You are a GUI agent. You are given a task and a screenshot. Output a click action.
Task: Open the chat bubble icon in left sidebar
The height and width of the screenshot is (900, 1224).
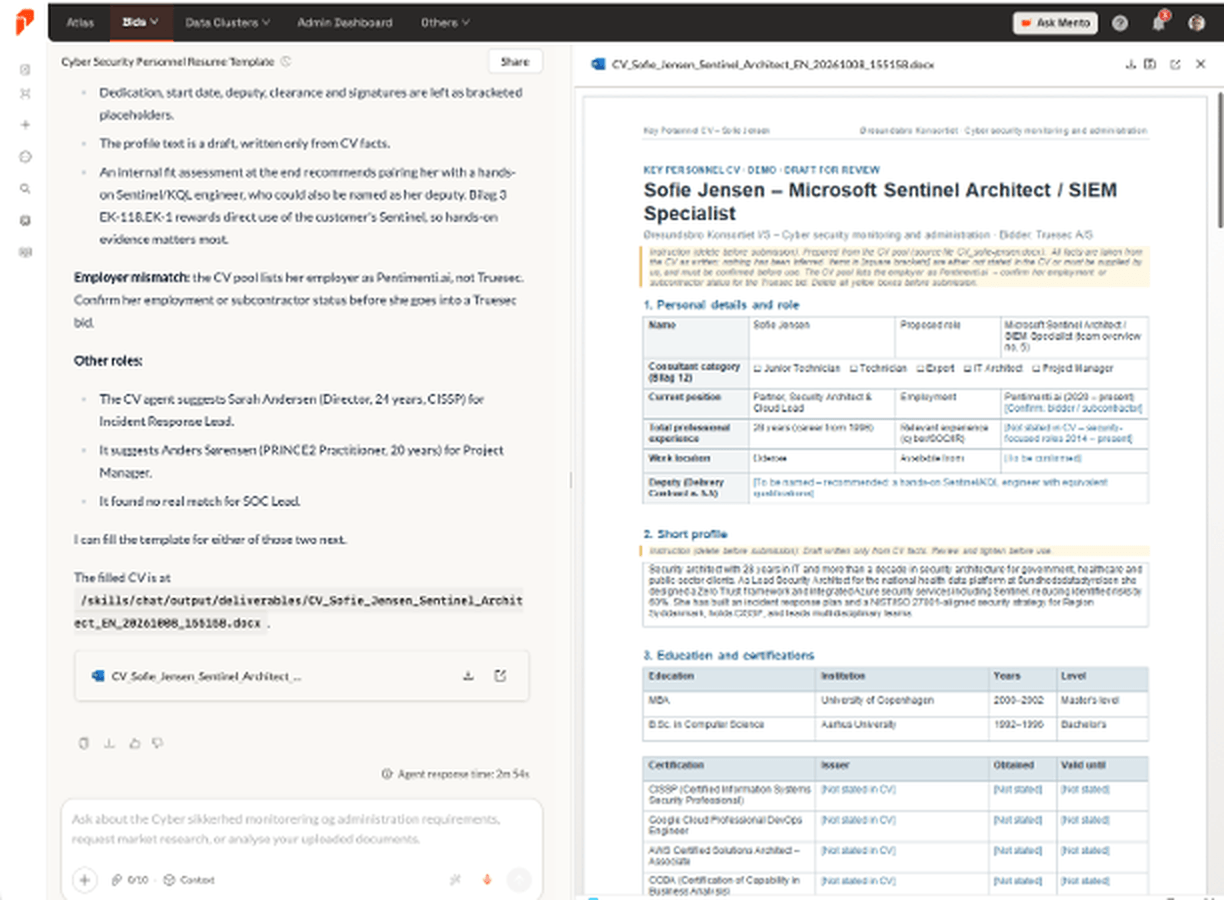coord(25,157)
